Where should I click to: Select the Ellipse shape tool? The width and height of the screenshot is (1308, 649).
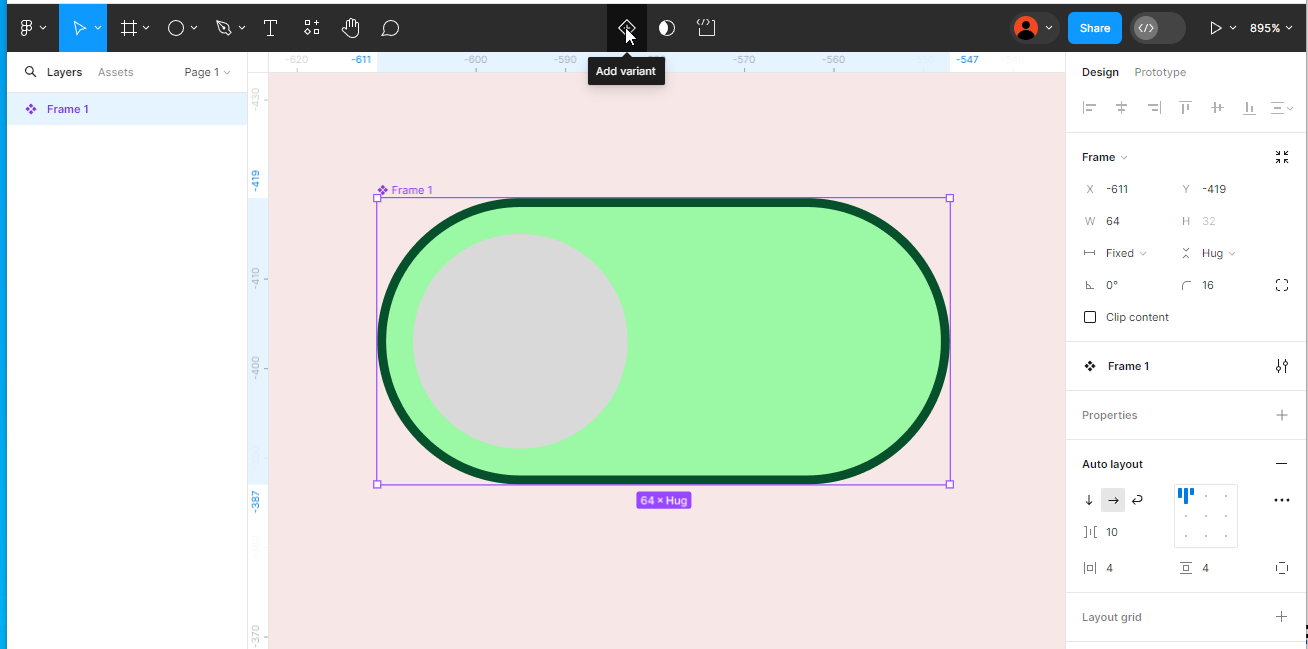coord(176,28)
